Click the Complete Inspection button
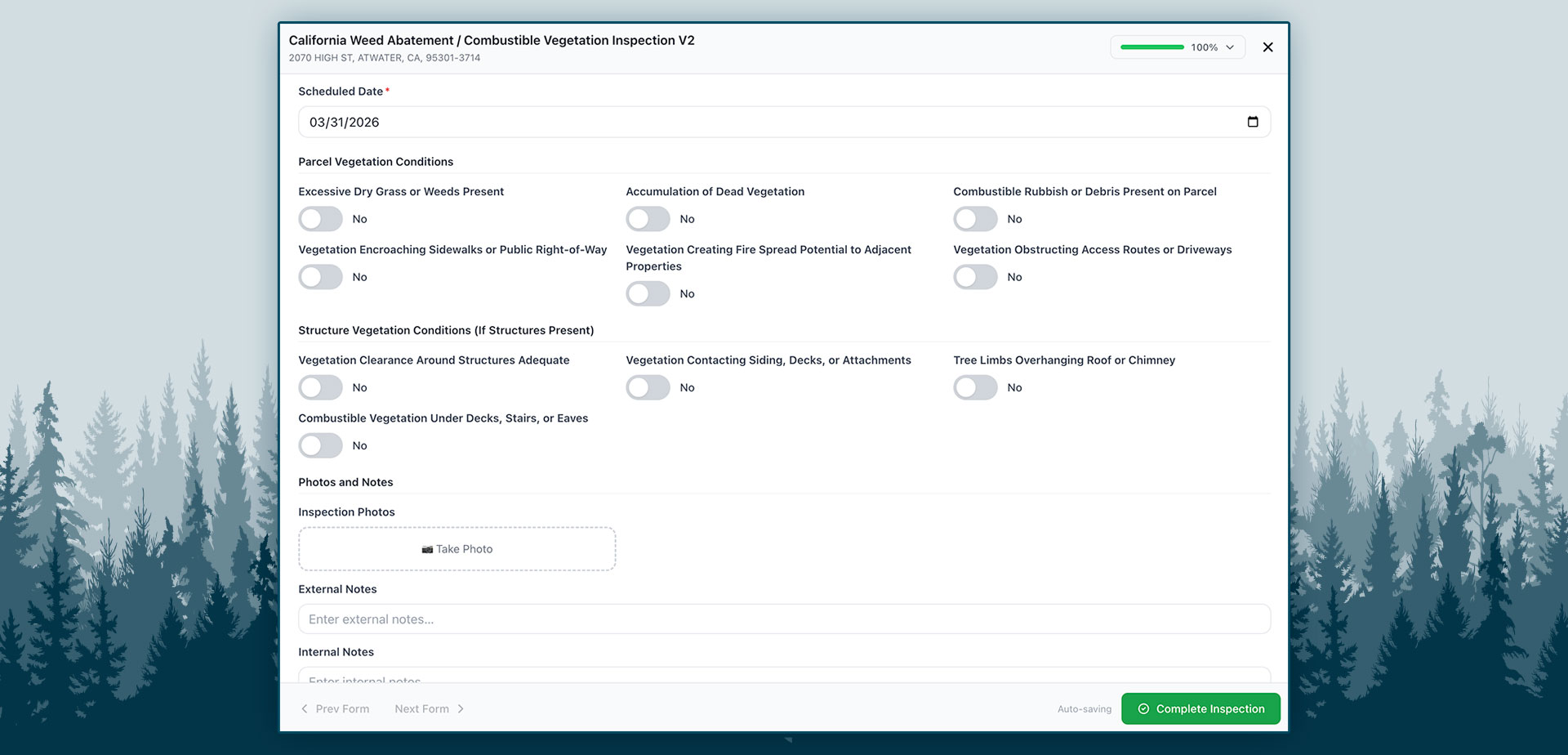This screenshot has width=1568, height=755. pyautogui.click(x=1200, y=708)
